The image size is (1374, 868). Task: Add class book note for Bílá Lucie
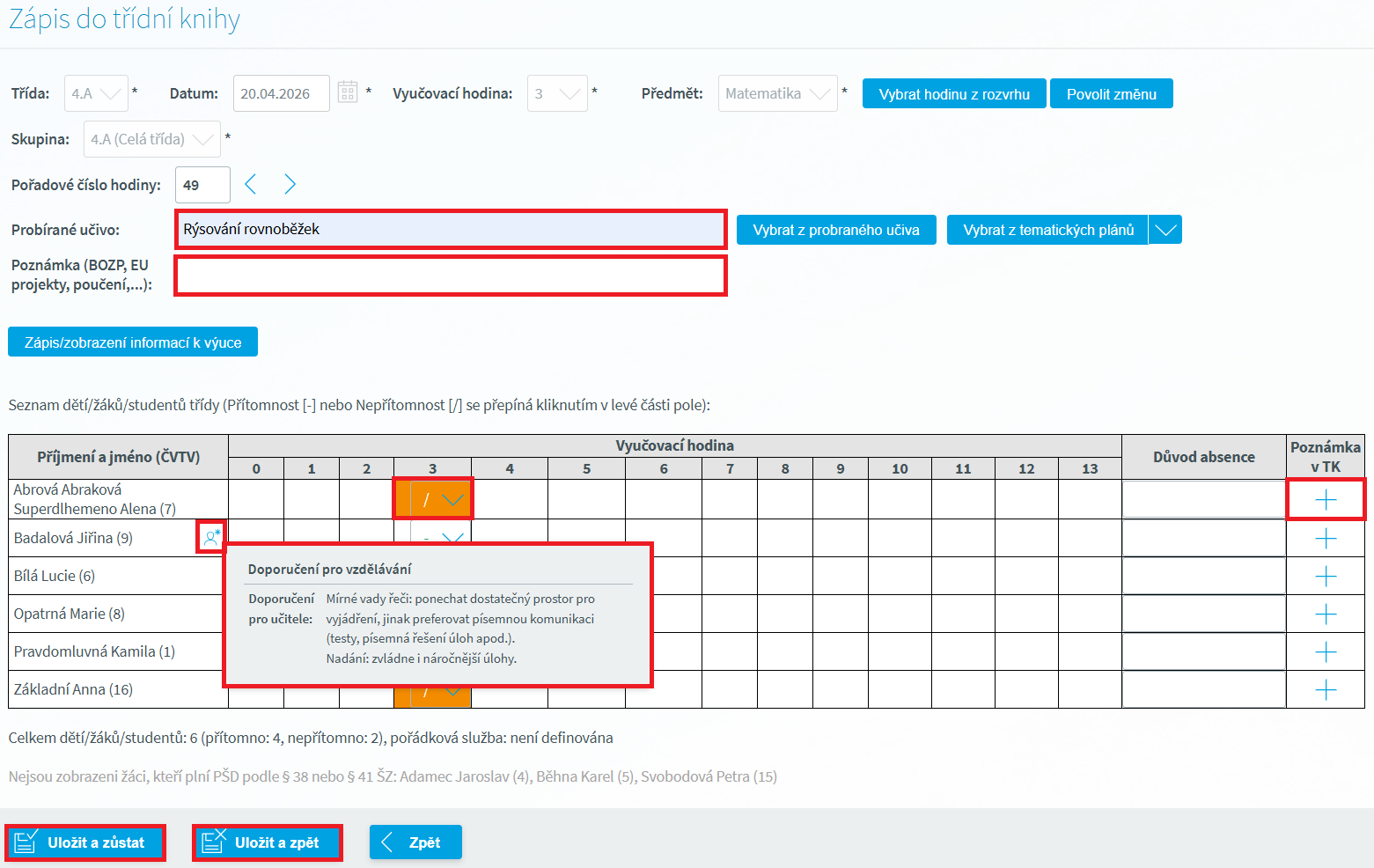1325,577
